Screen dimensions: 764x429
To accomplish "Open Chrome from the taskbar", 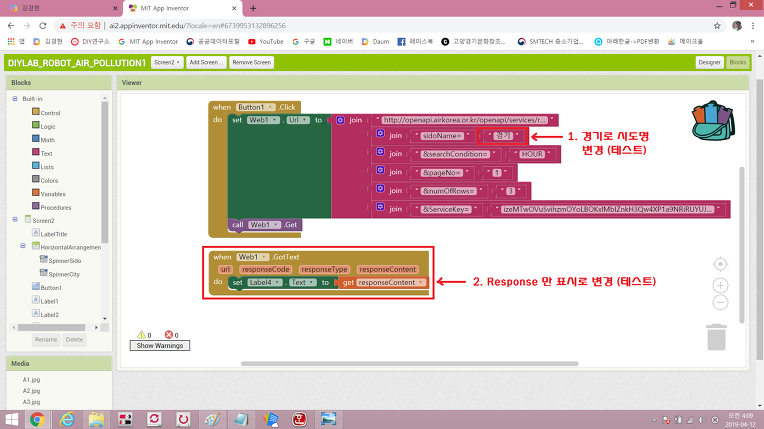I will [x=37, y=419].
